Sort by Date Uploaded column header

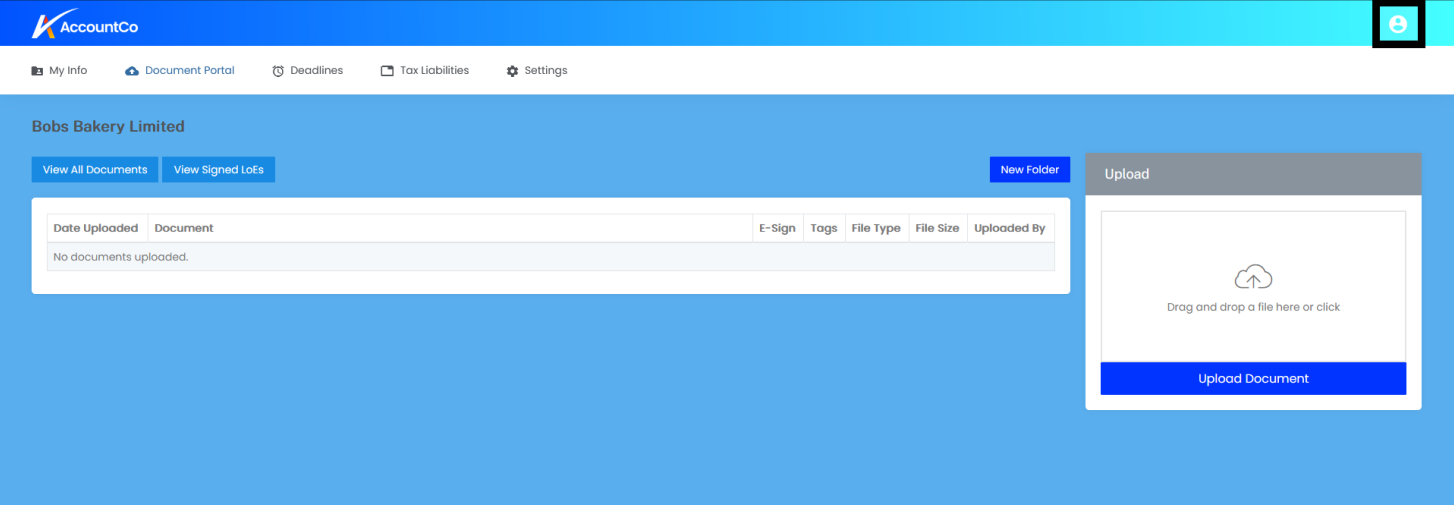(x=96, y=228)
